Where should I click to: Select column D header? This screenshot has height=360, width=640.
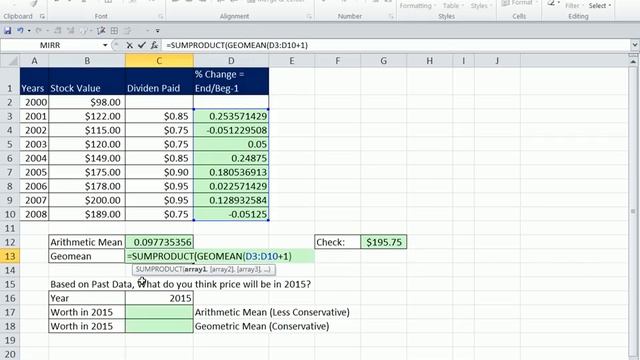coord(231,61)
